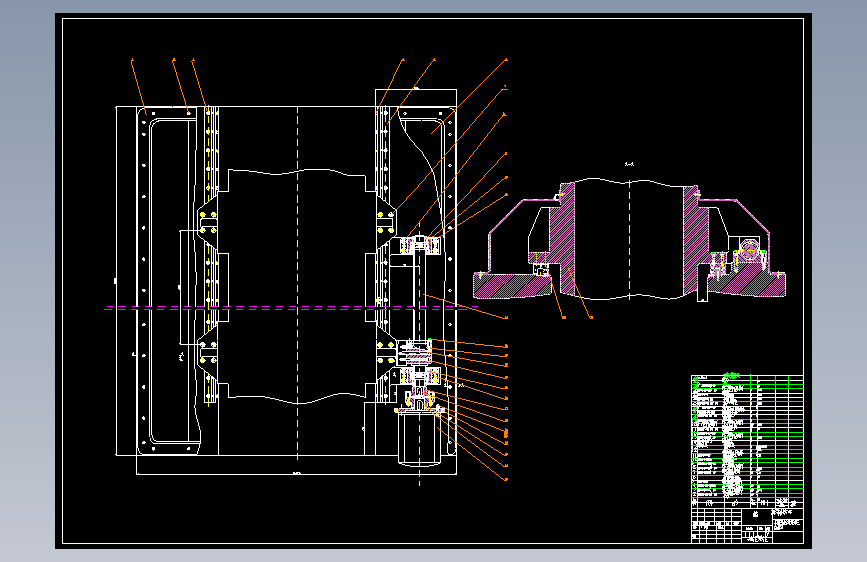Click the coupling directly above the motor
867x562 pixels.
[419, 398]
